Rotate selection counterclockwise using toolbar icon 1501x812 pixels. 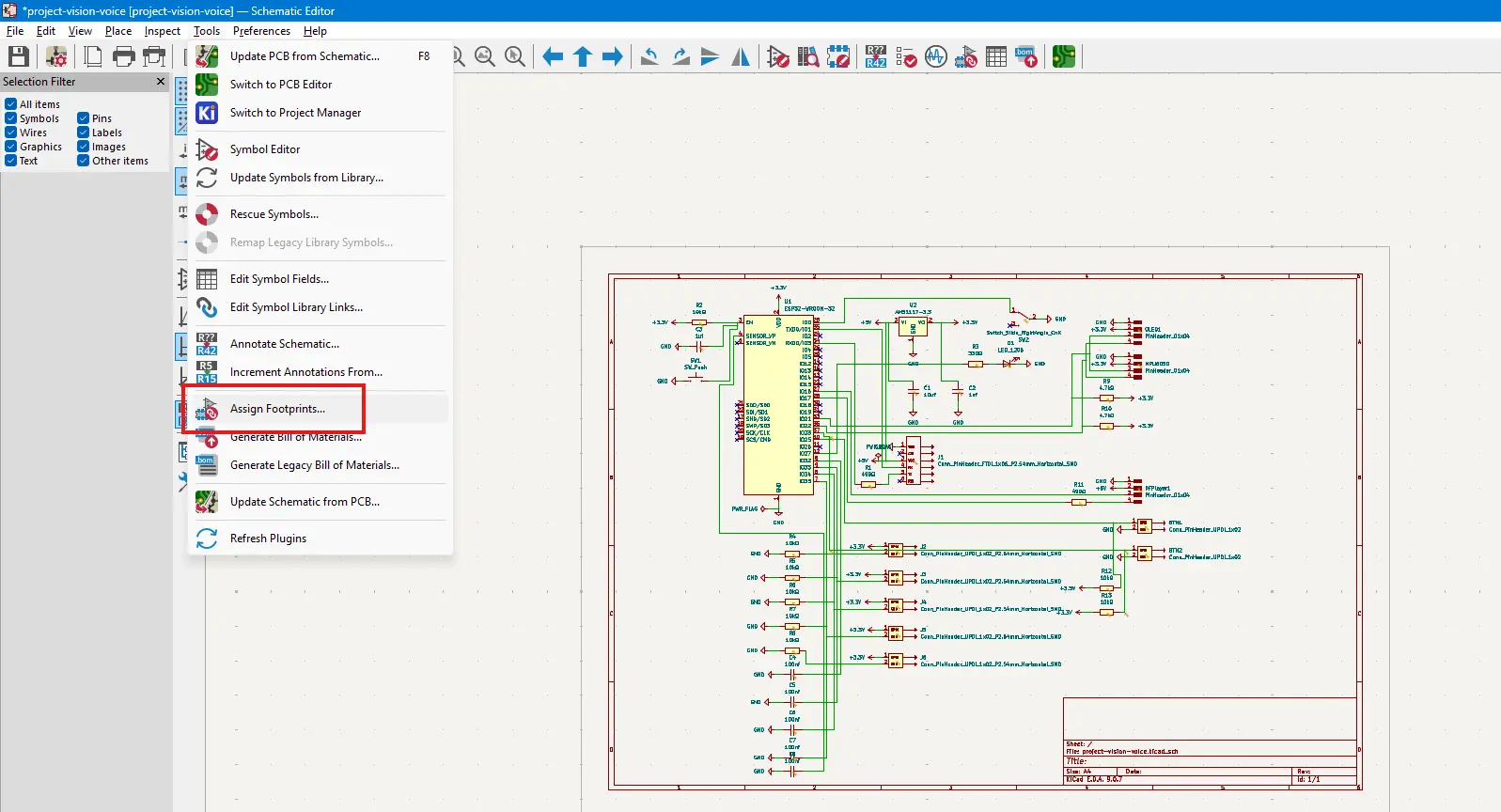(x=649, y=57)
